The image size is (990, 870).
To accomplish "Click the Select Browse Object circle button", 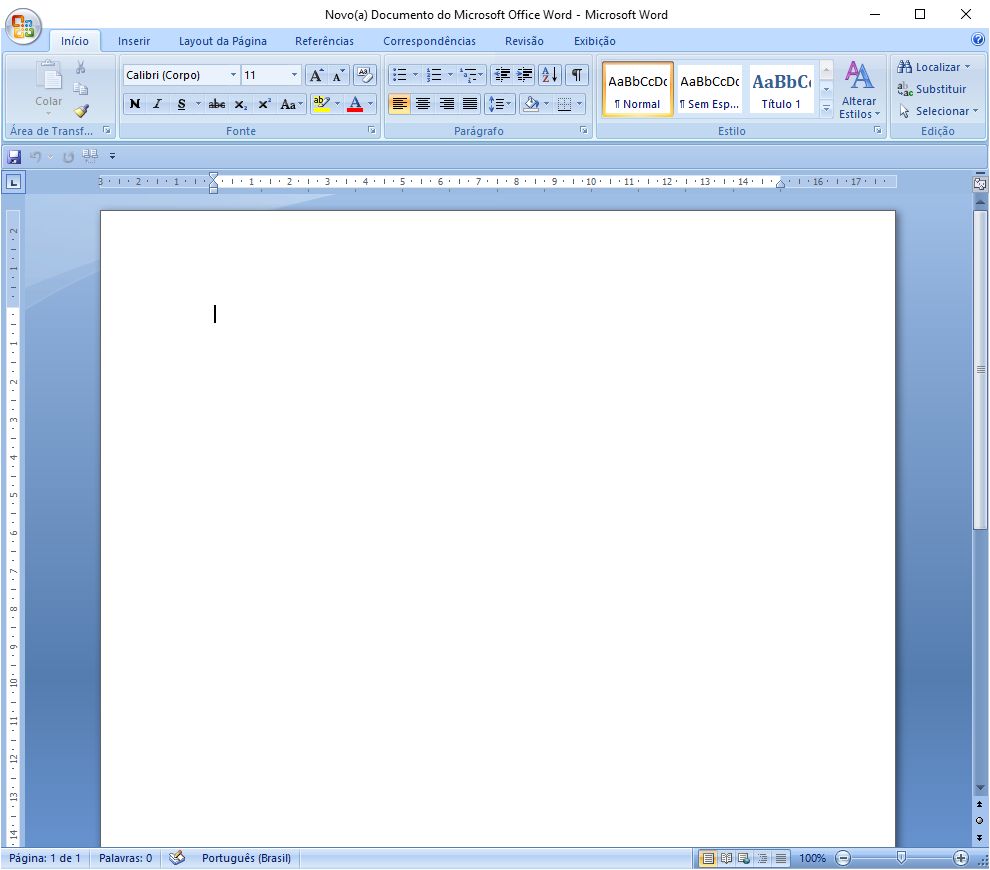I will [979, 820].
